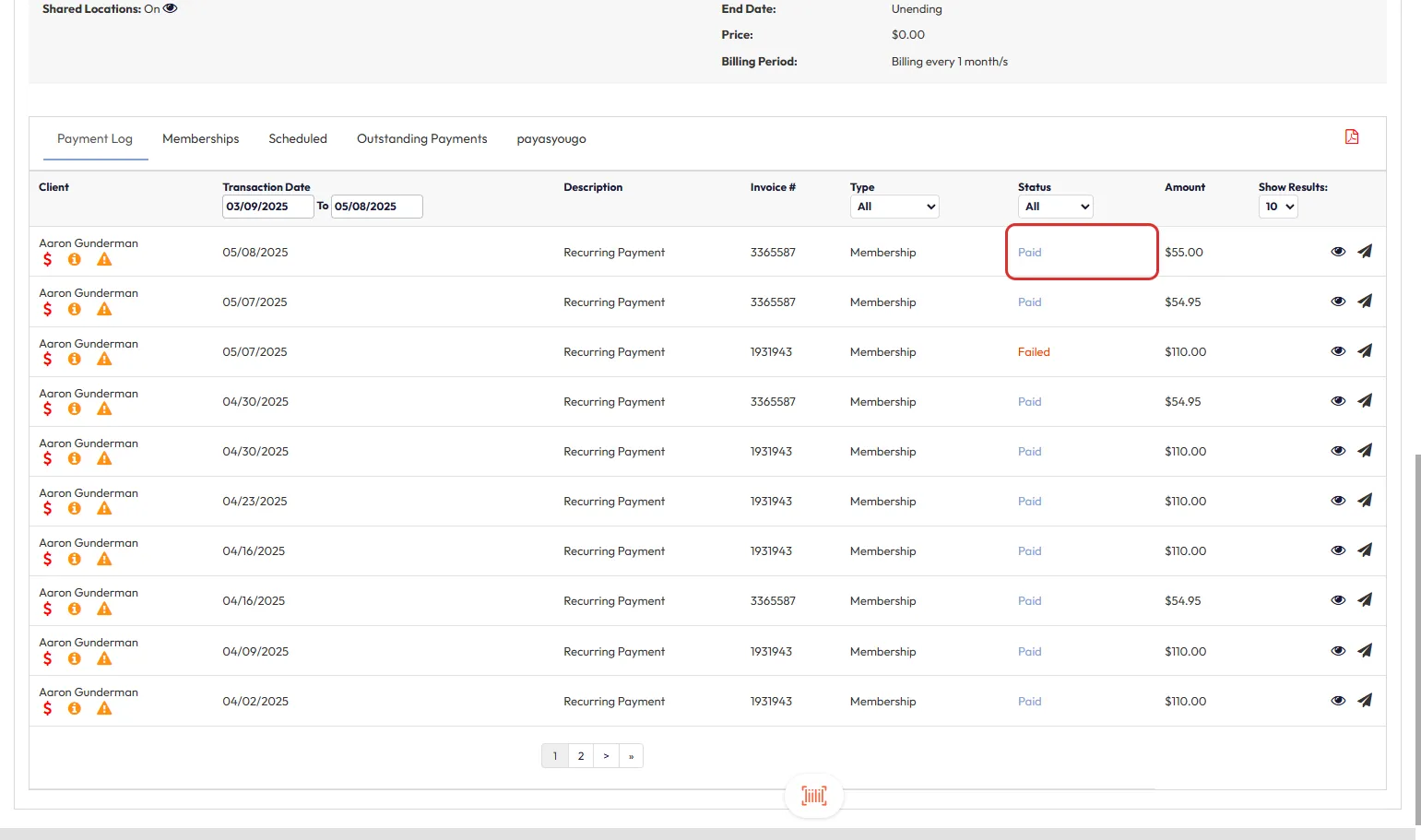Screen dimensions: 1421x840
Task: Send receipt for 05/08/2025 $55.00 payment
Action: coord(1365,252)
